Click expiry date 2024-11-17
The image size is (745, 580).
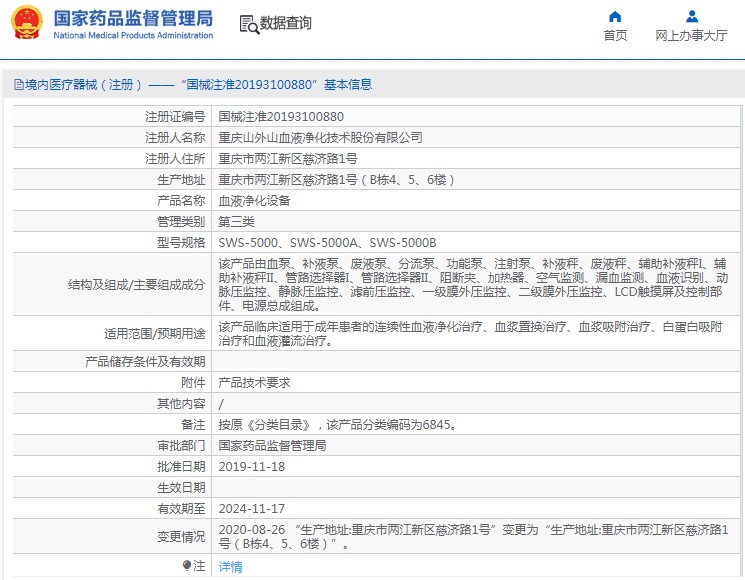pyautogui.click(x=251, y=508)
